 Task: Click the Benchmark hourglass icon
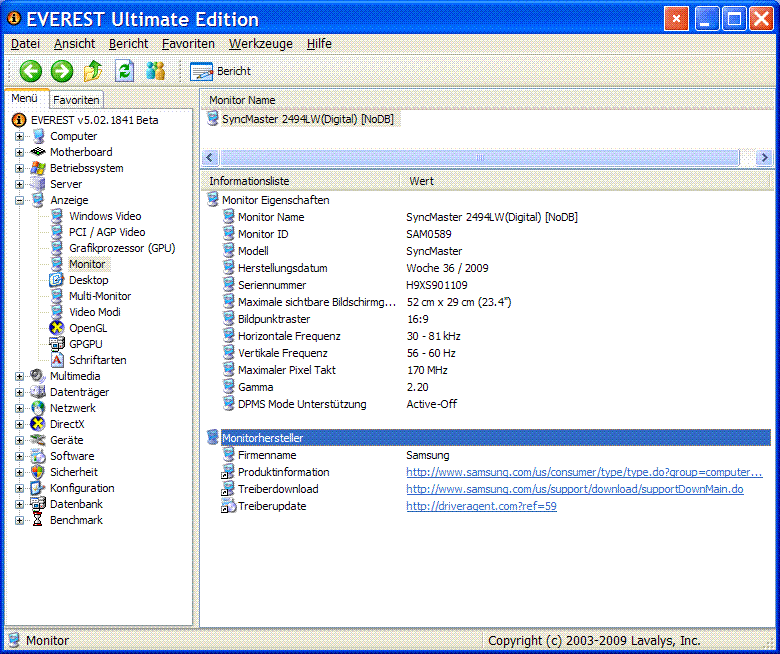click(38, 520)
